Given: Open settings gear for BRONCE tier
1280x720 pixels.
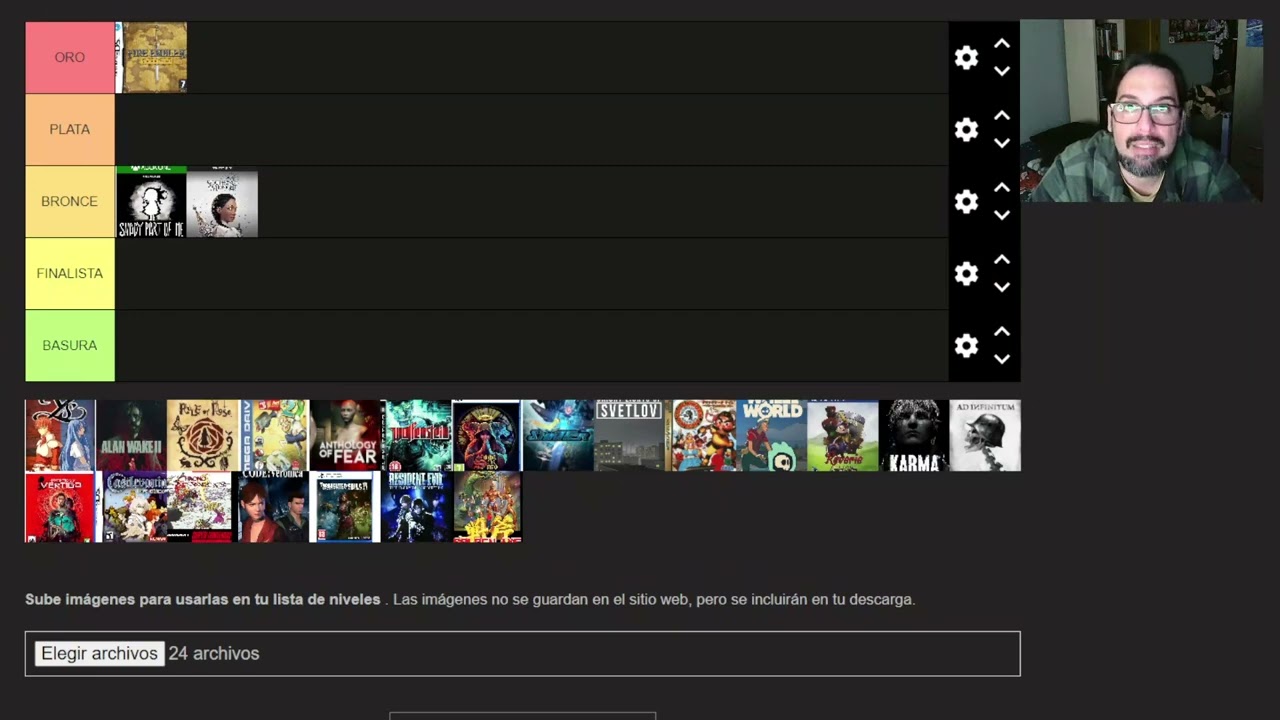Looking at the screenshot, I should [x=966, y=202].
